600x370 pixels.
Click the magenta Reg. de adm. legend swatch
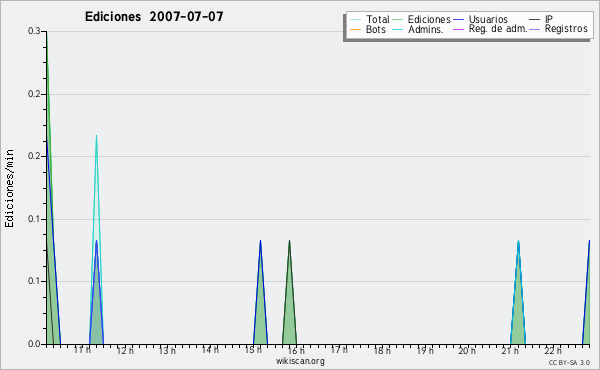(x=458, y=29)
